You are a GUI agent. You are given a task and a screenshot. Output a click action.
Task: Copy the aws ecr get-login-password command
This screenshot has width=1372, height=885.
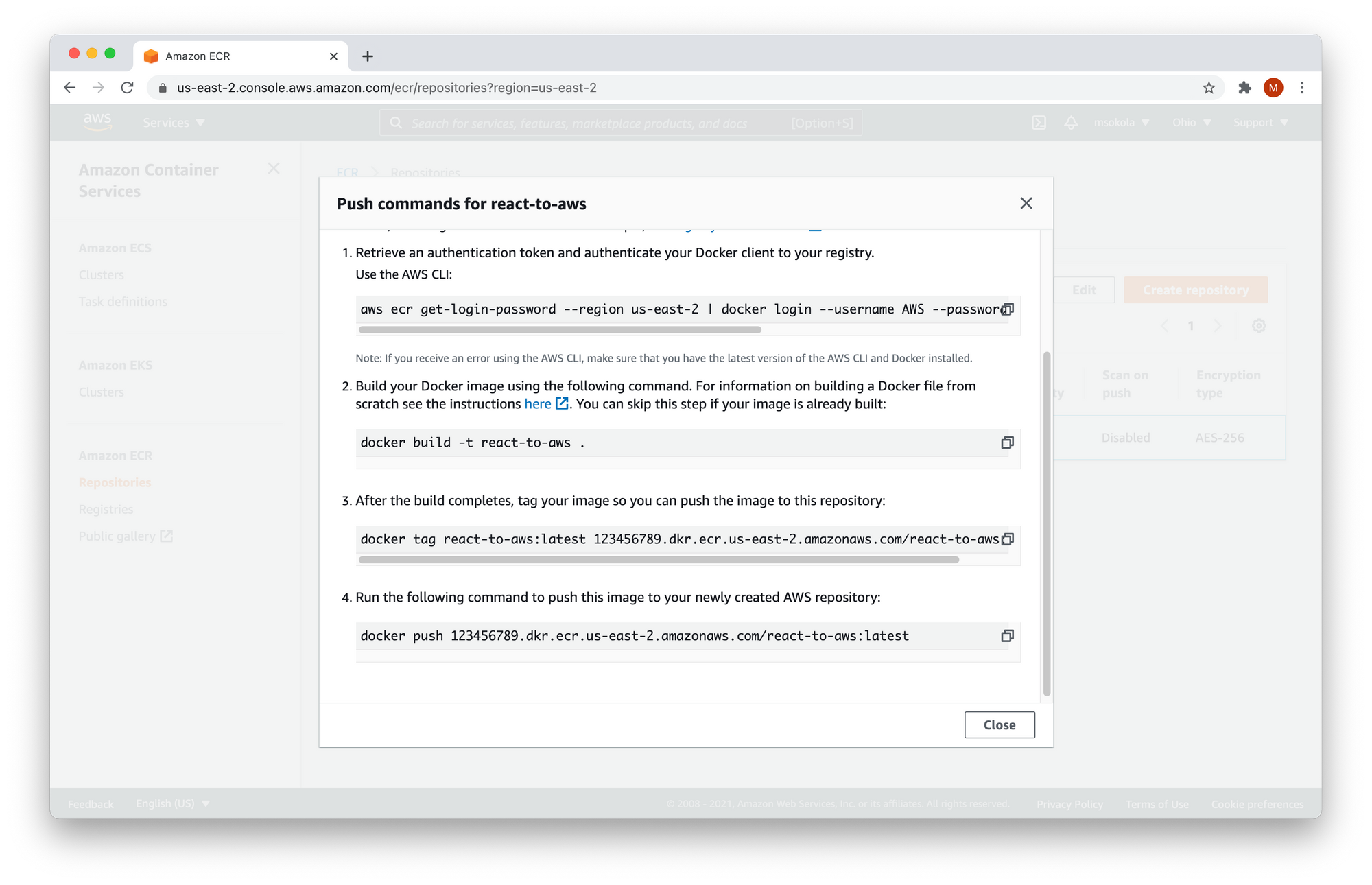tap(1007, 309)
